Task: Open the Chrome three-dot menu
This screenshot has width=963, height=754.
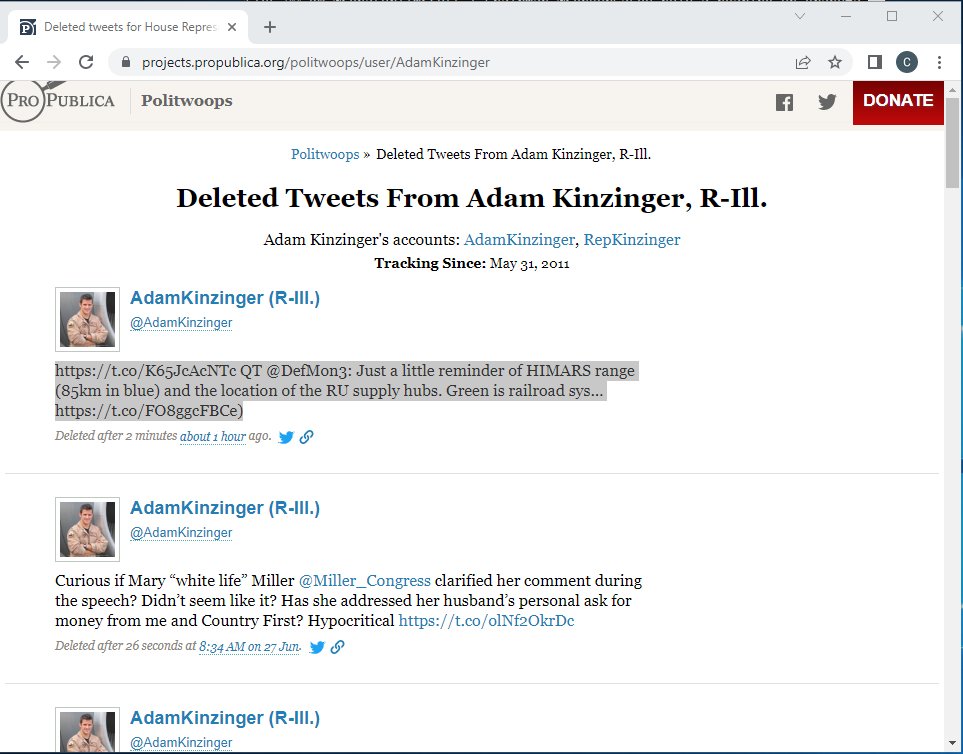Action: click(939, 62)
